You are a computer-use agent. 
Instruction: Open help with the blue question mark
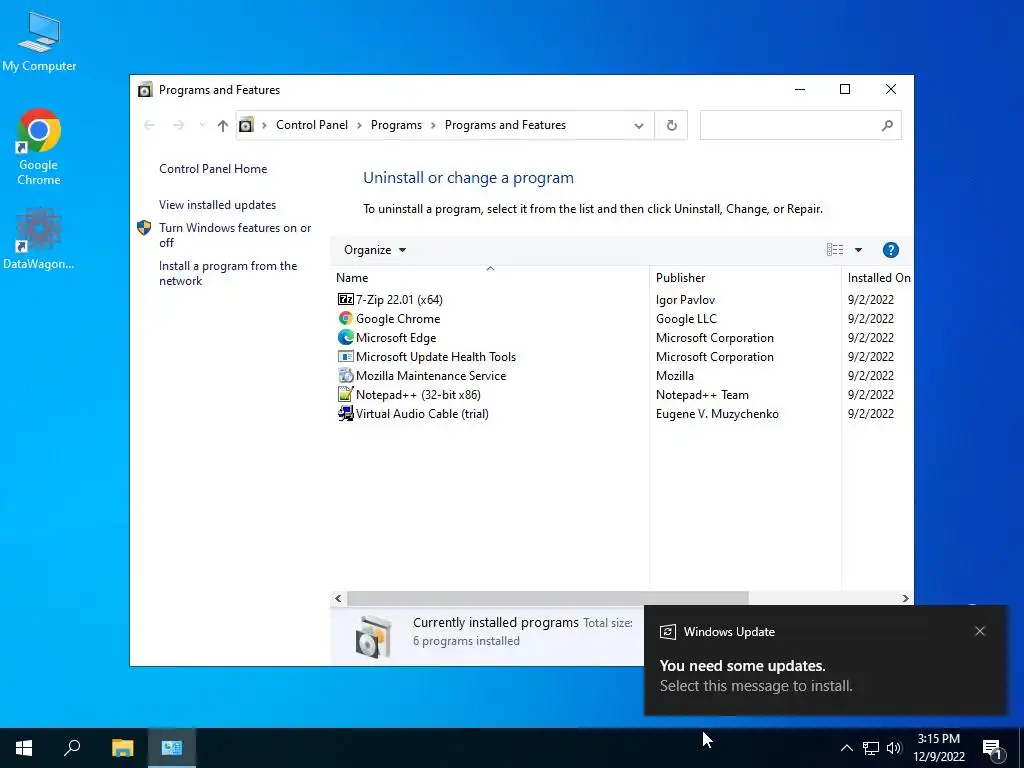tap(891, 250)
